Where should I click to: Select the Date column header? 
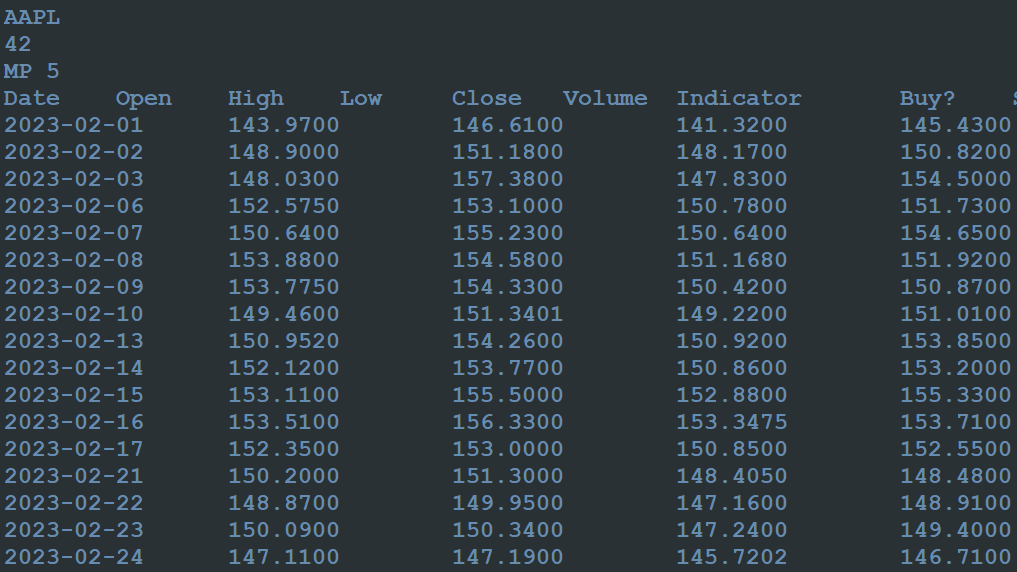pyautogui.click(x=32, y=99)
